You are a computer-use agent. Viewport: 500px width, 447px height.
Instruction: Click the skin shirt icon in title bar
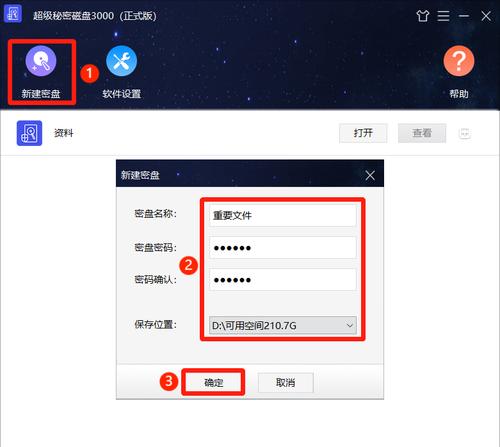point(423,16)
